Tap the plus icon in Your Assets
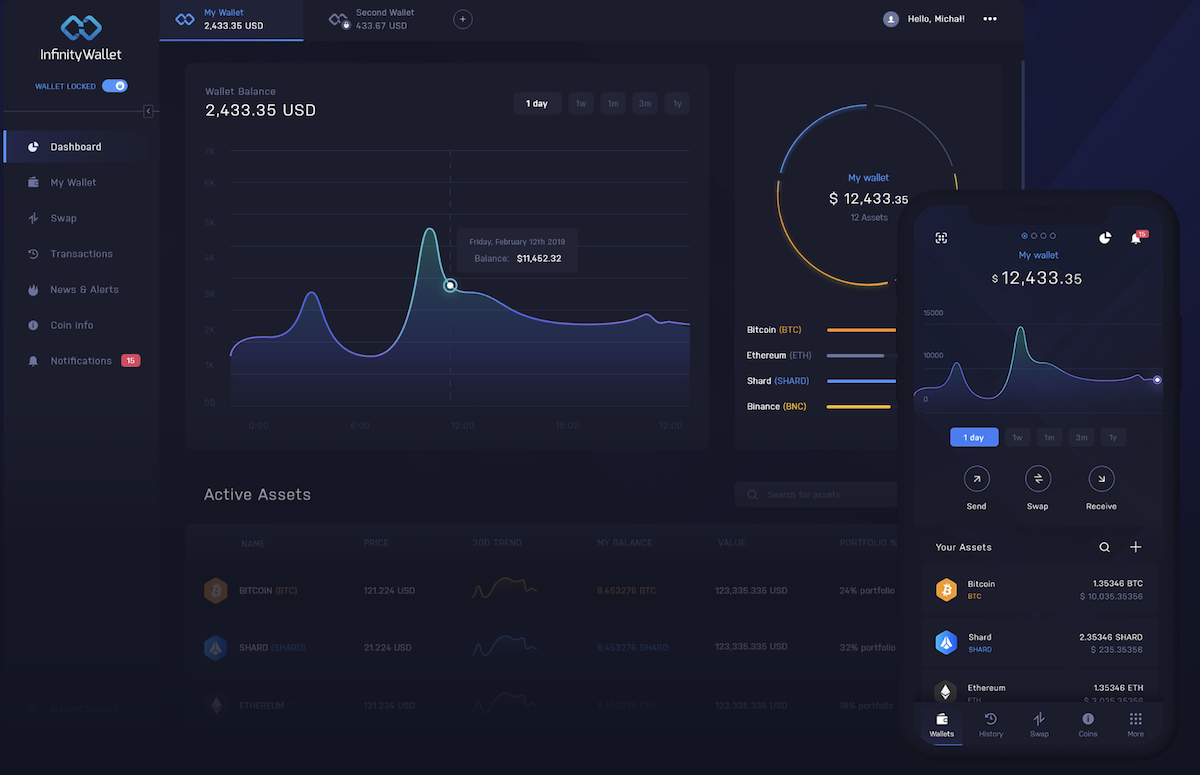 [1136, 548]
